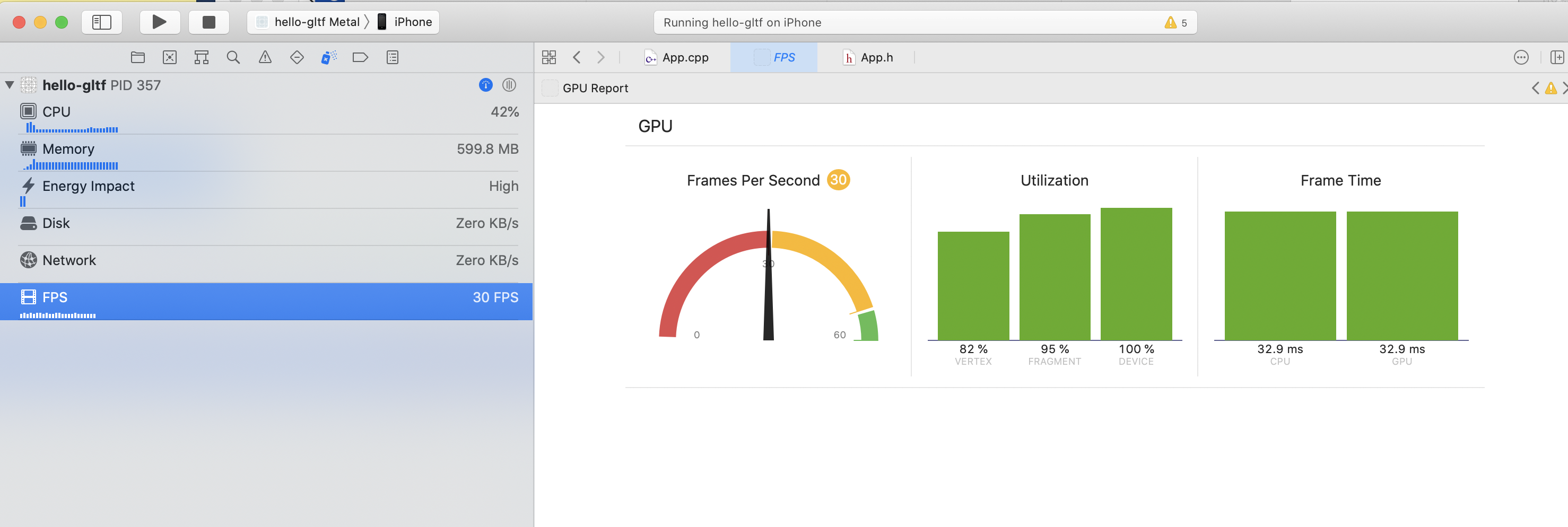Open the Report navigator icon

pos(393,57)
